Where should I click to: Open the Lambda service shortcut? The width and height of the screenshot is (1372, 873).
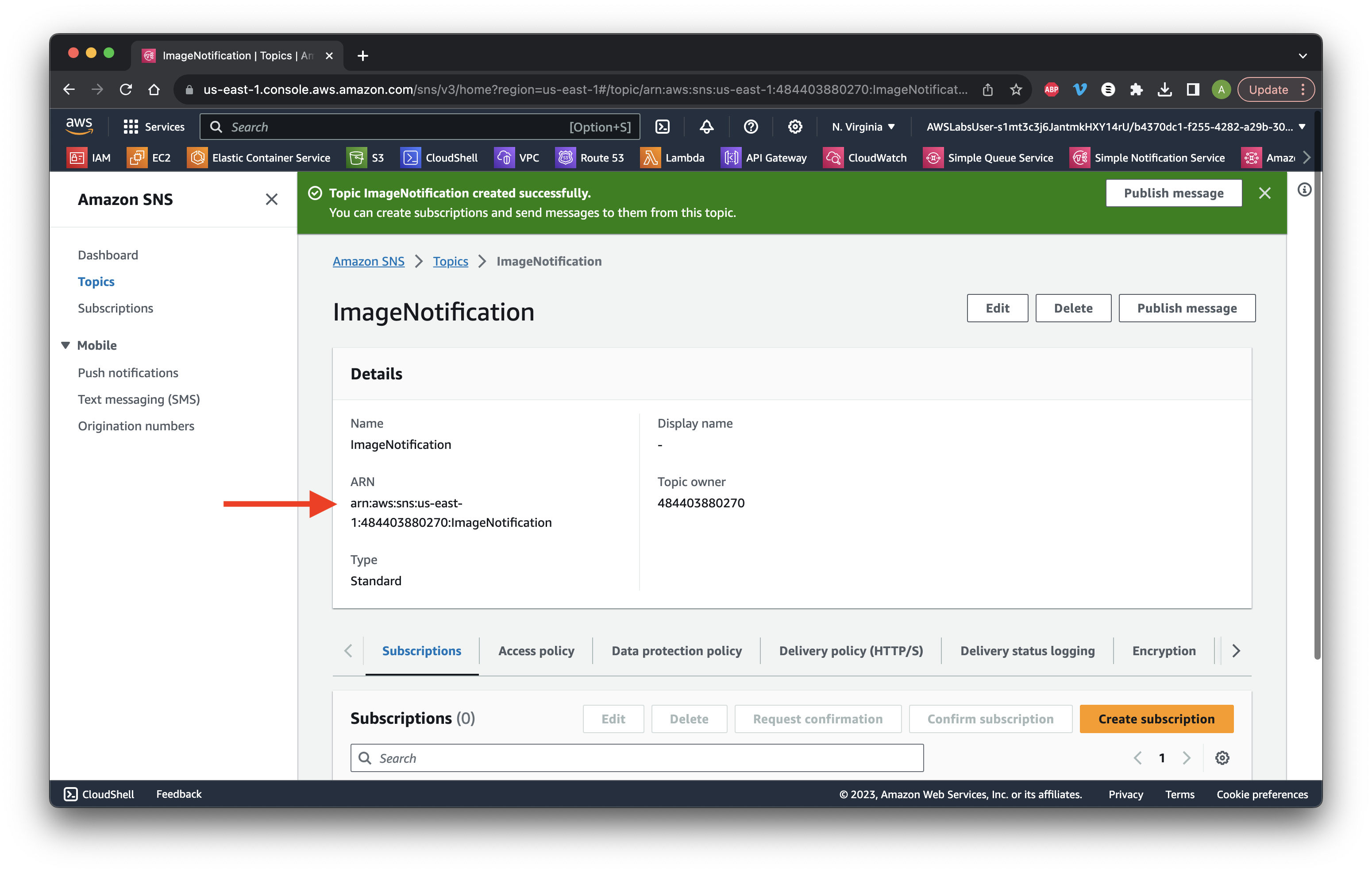(673, 158)
